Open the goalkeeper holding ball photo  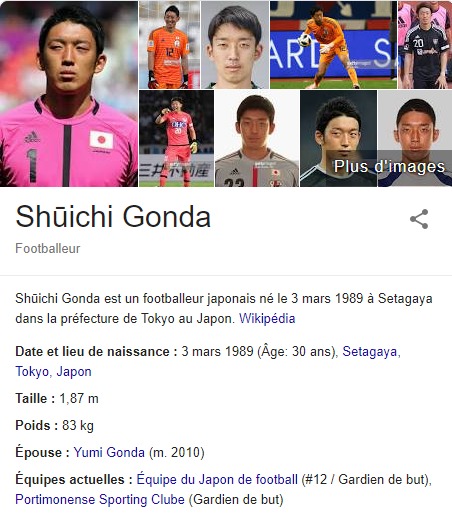[333, 45]
